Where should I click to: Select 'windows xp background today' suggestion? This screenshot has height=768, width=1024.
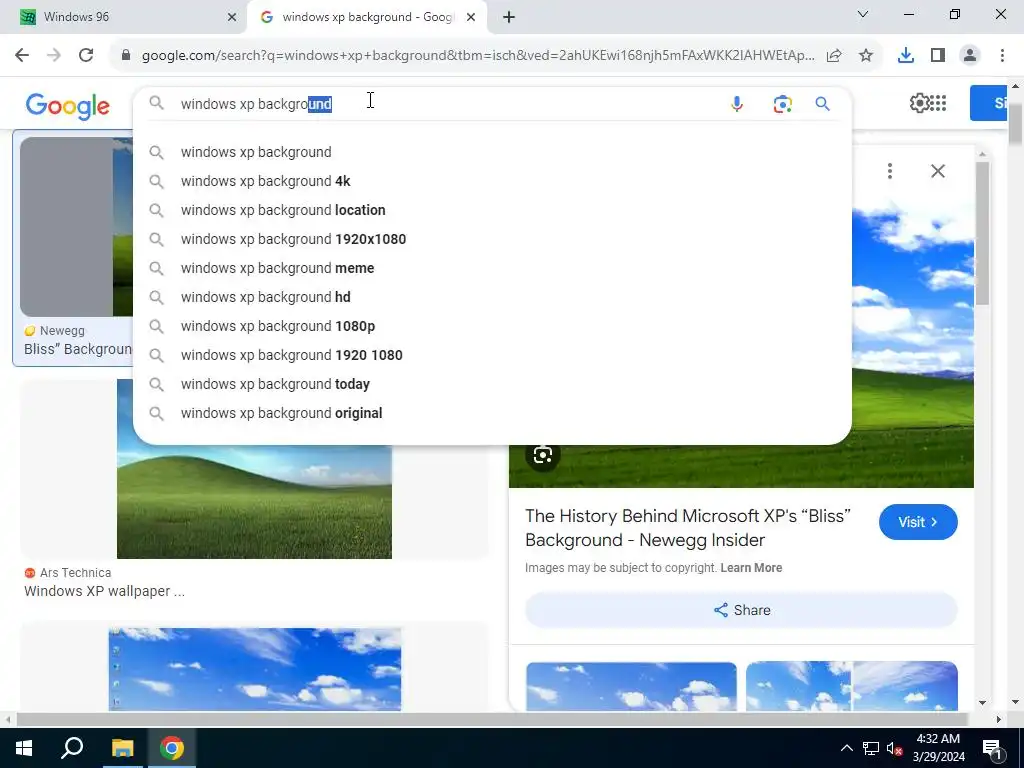click(492, 384)
